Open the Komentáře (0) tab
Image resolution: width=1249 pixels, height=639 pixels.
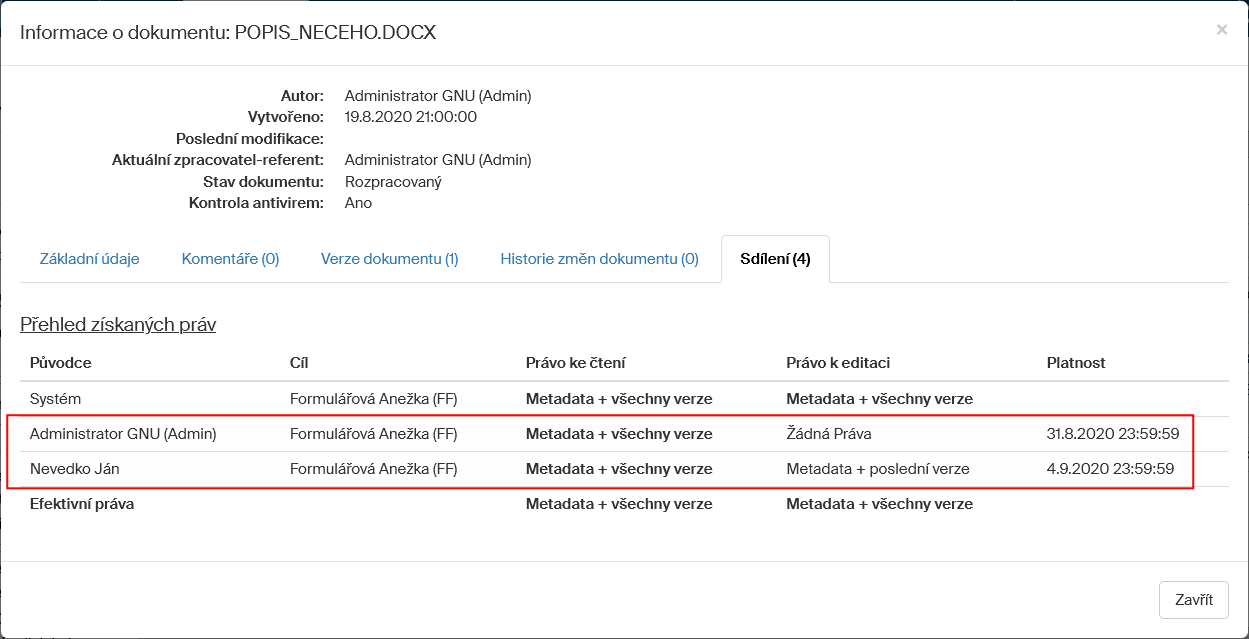click(x=230, y=259)
